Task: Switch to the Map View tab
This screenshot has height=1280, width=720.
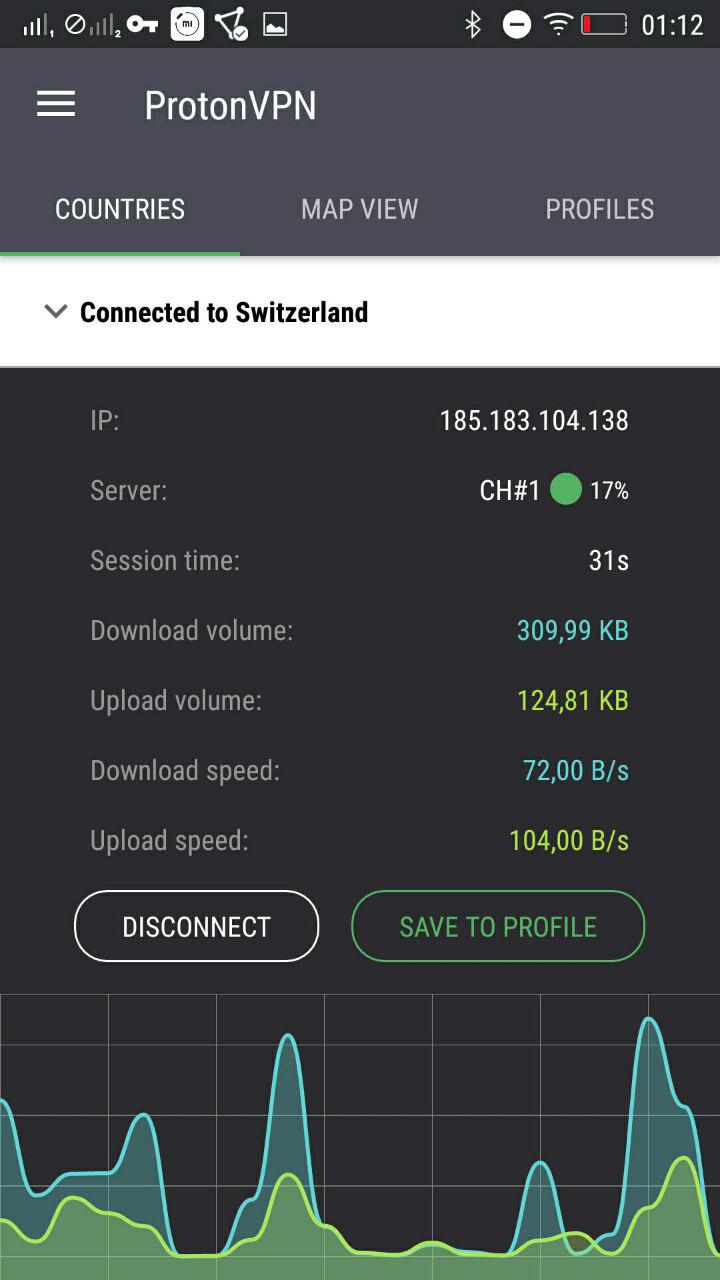Action: (359, 209)
